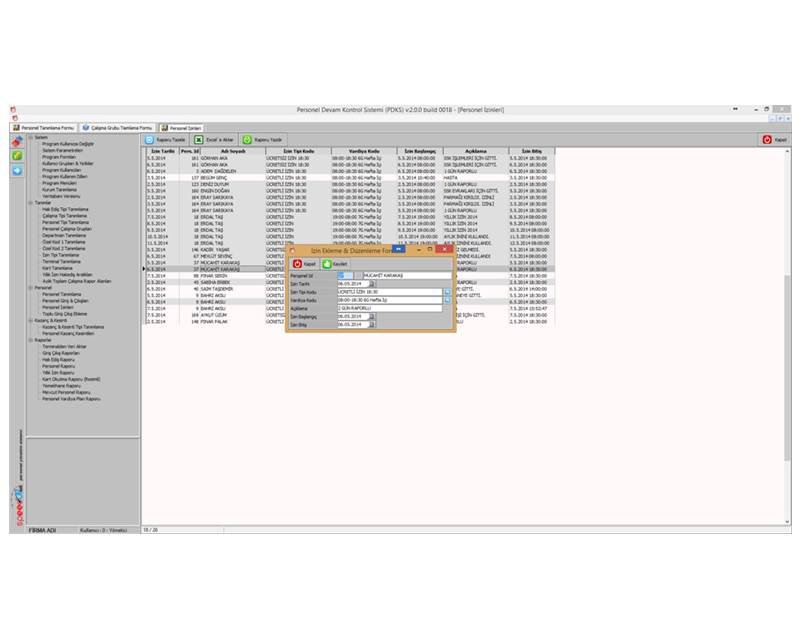Click the Açıklama text field in dialog
This screenshot has height=640, width=800.
390,308
